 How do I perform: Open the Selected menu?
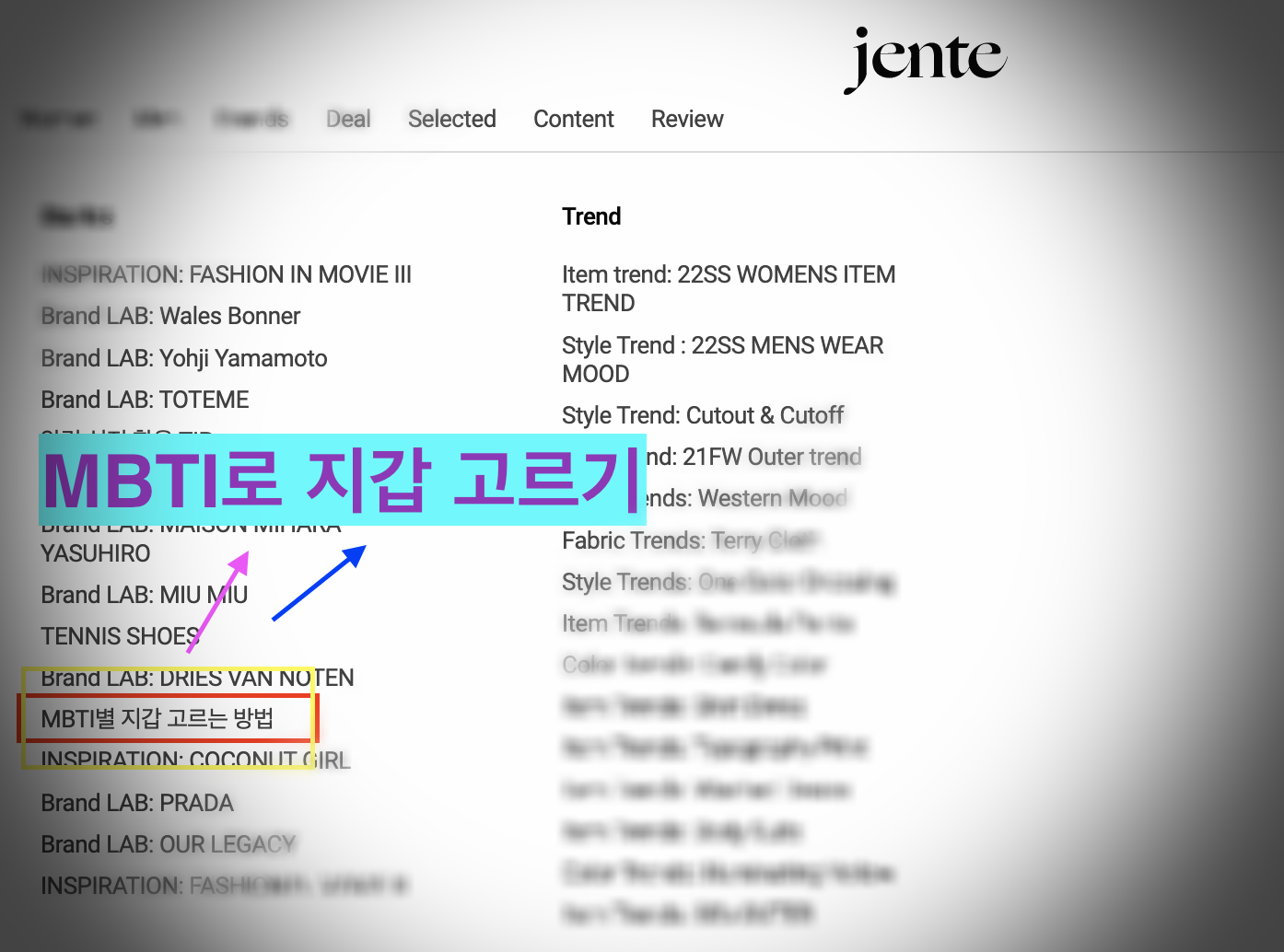[452, 119]
